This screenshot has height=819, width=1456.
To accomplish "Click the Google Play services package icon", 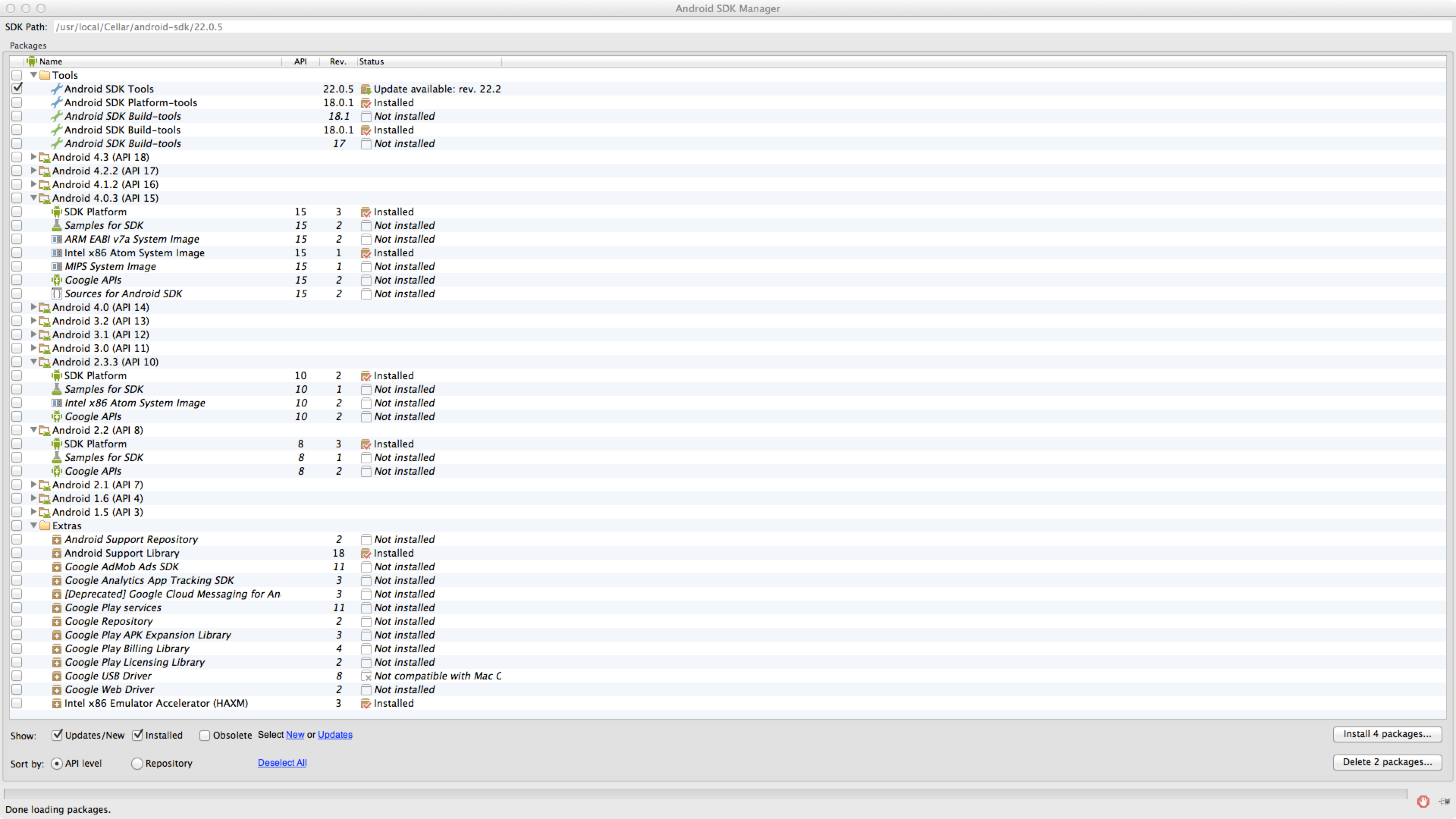I will pyautogui.click(x=56, y=608).
